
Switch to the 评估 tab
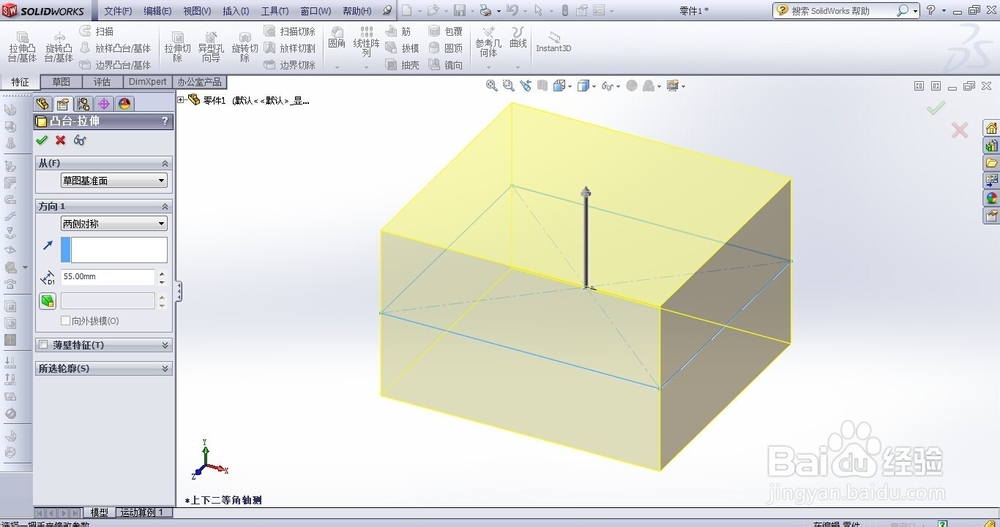tap(103, 82)
